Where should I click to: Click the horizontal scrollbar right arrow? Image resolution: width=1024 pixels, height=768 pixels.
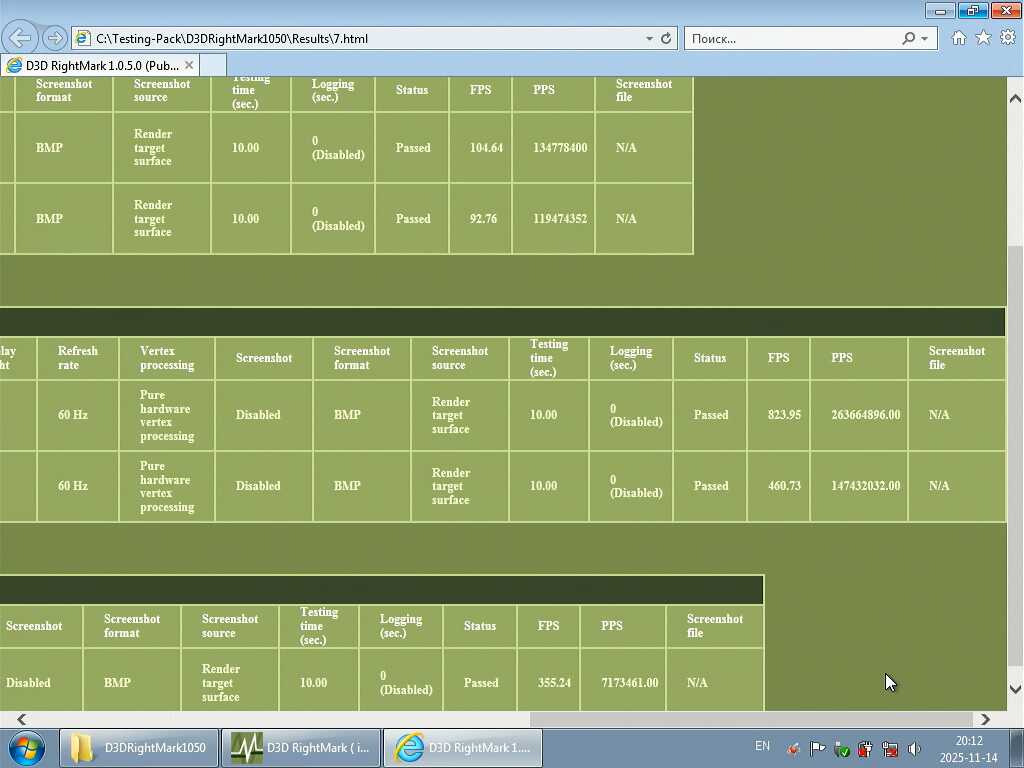(985, 719)
